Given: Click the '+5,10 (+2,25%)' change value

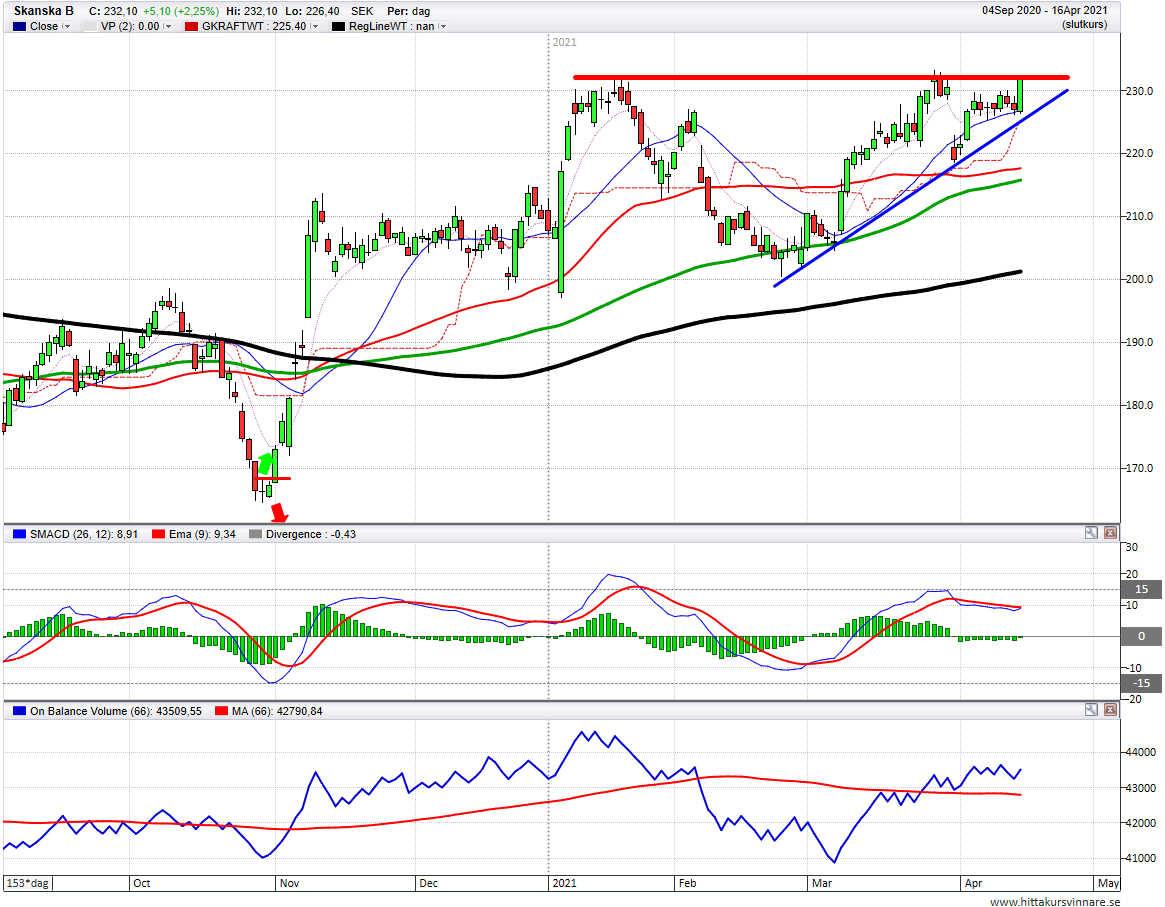Looking at the screenshot, I should click(181, 11).
